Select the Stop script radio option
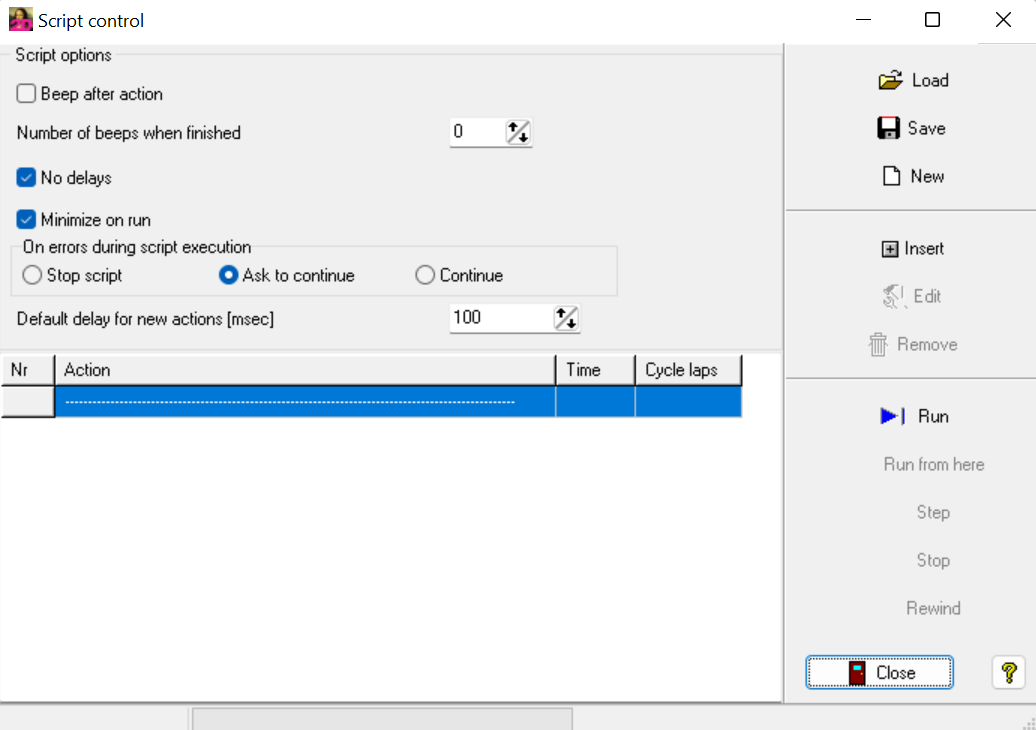The height and width of the screenshot is (730, 1036). [32, 275]
